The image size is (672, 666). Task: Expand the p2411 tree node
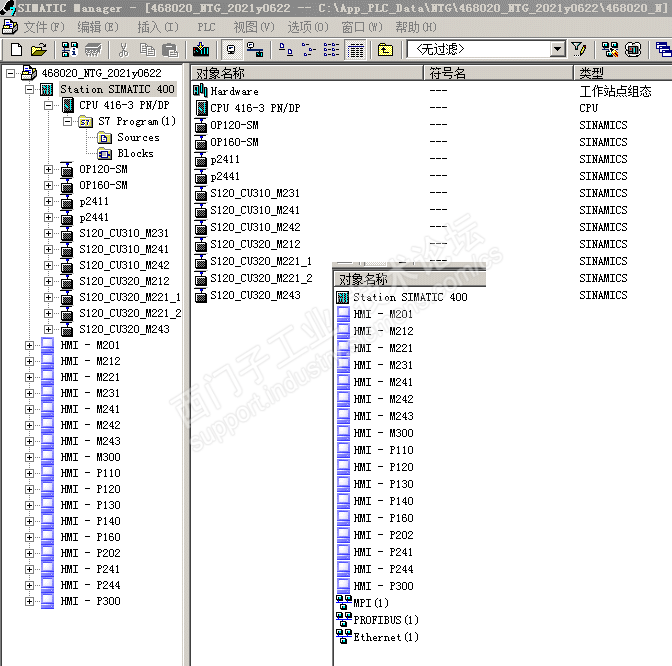(48, 201)
